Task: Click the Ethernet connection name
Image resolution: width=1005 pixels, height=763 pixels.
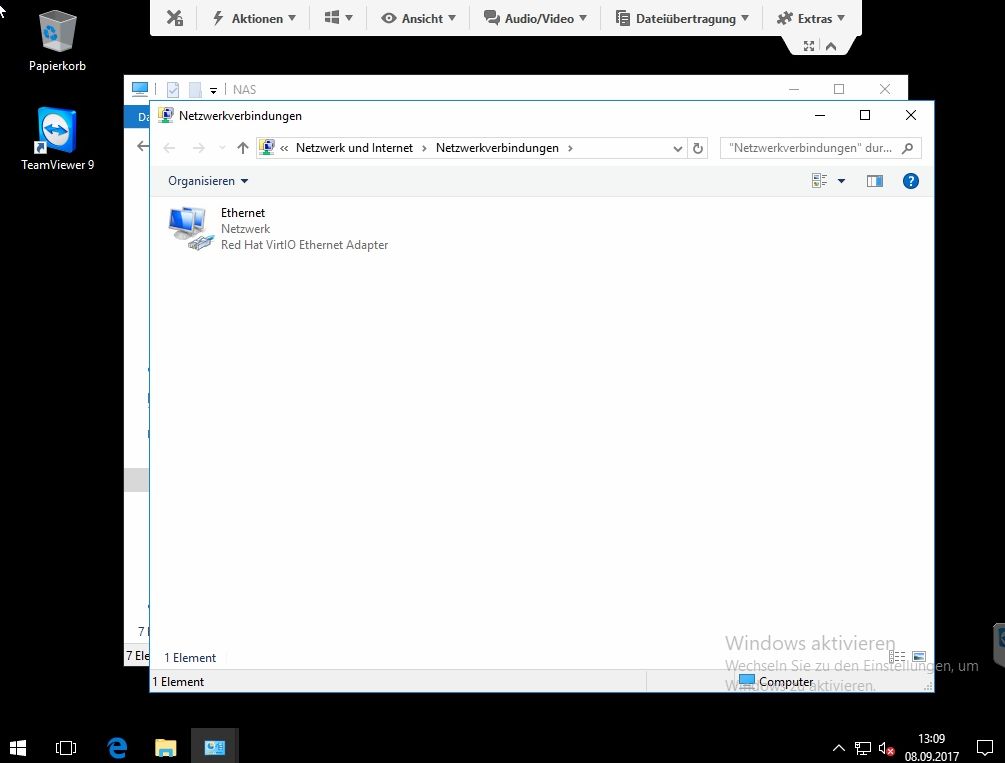Action: 243,213
